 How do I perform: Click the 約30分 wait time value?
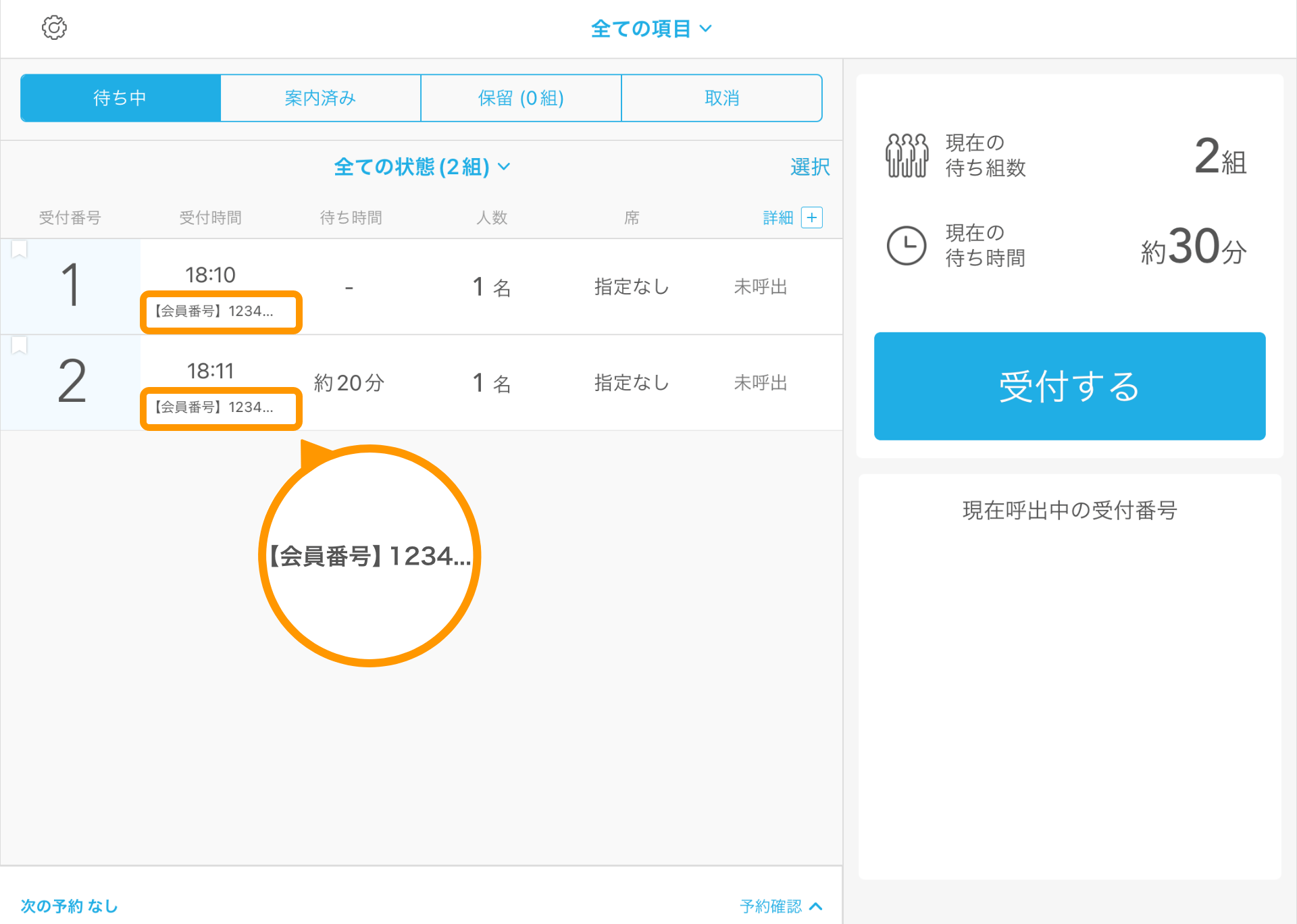(1194, 247)
